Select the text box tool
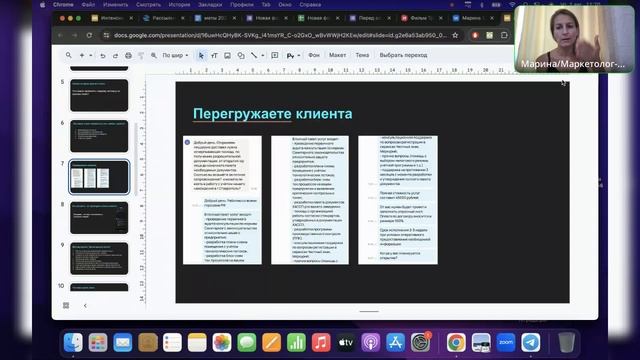 tap(214, 56)
